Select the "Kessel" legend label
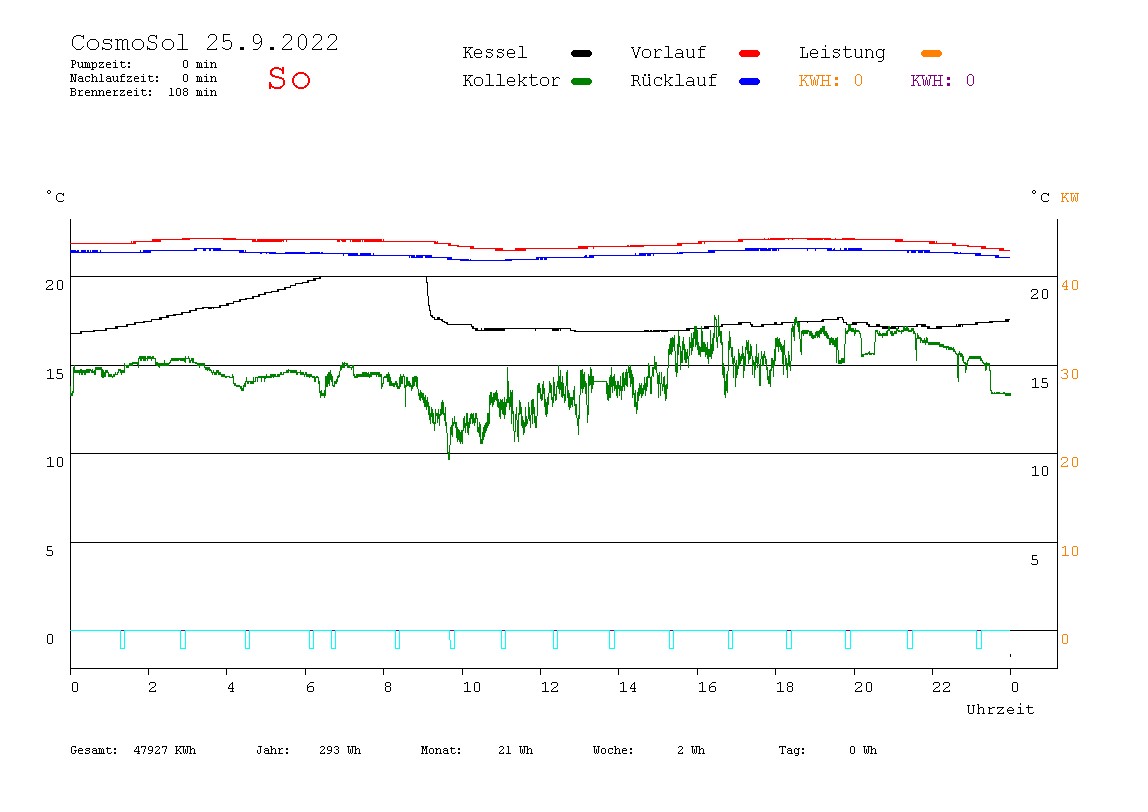 (x=494, y=53)
